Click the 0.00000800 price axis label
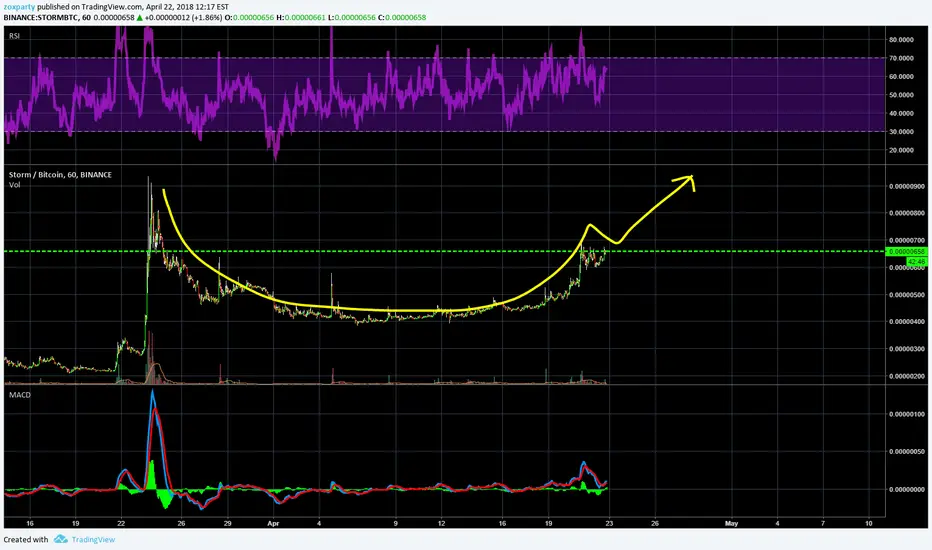 pyautogui.click(x=907, y=213)
